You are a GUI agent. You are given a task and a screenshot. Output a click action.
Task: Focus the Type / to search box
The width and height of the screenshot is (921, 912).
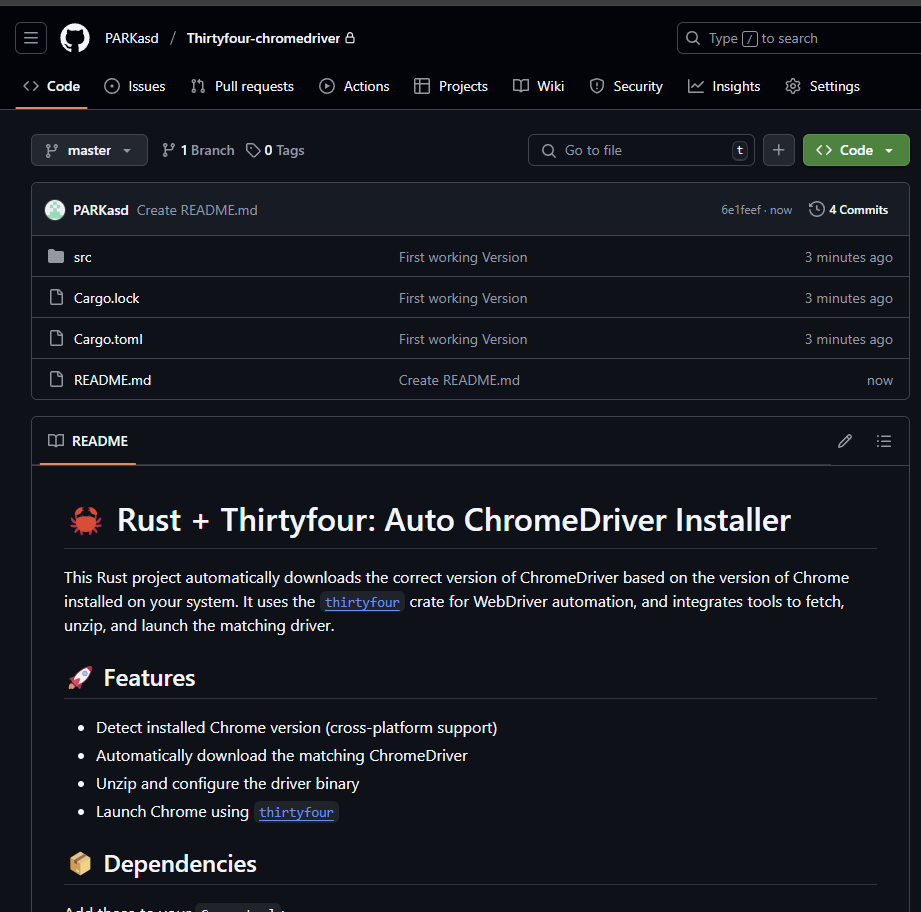click(x=799, y=38)
